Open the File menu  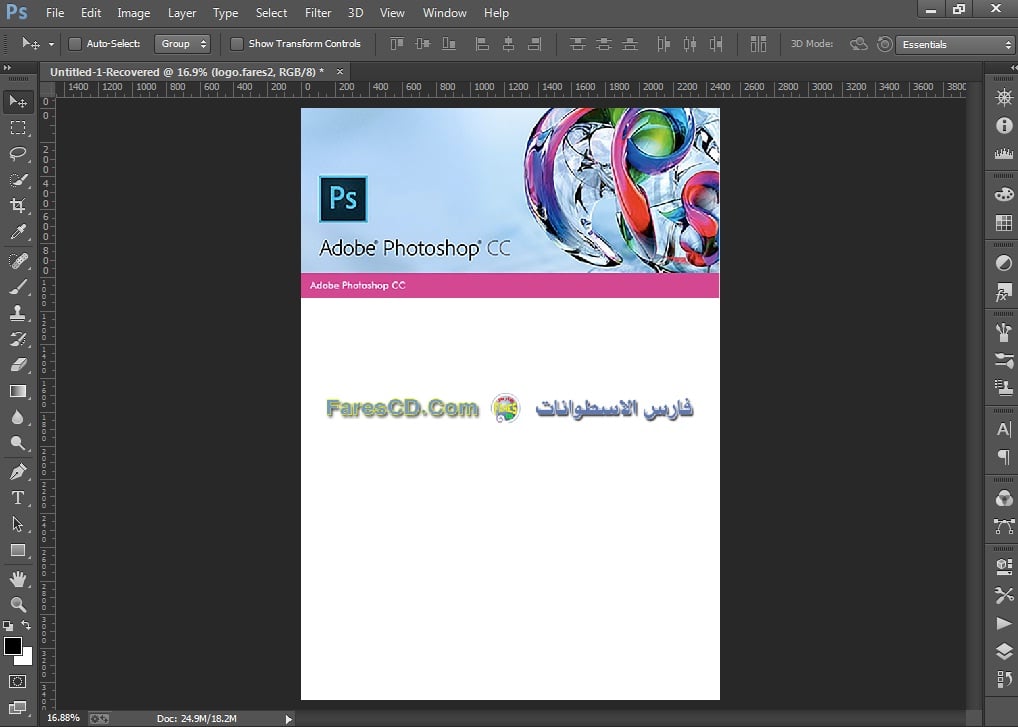pos(55,13)
